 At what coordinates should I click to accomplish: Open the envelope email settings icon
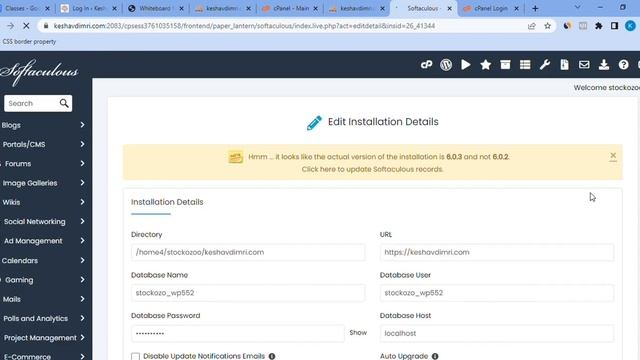584,64
